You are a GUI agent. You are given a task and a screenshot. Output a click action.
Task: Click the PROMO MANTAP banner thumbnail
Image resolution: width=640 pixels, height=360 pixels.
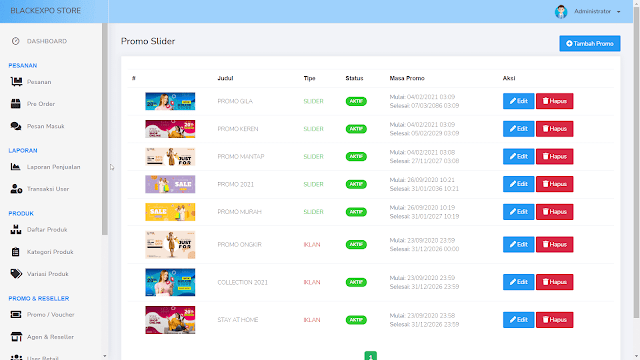pyautogui.click(x=170, y=157)
